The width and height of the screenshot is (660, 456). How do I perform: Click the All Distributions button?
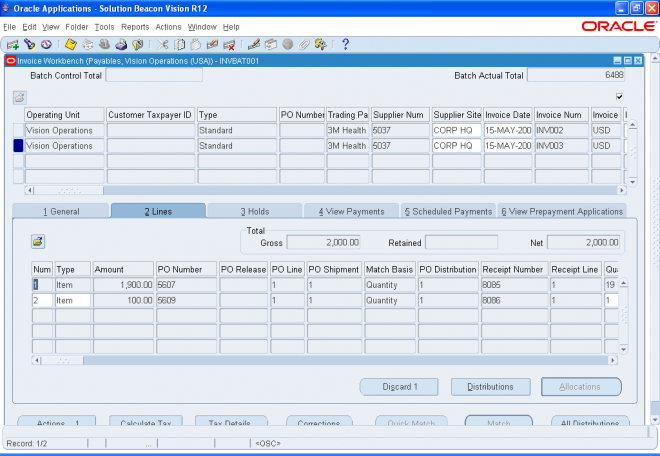click(x=590, y=421)
